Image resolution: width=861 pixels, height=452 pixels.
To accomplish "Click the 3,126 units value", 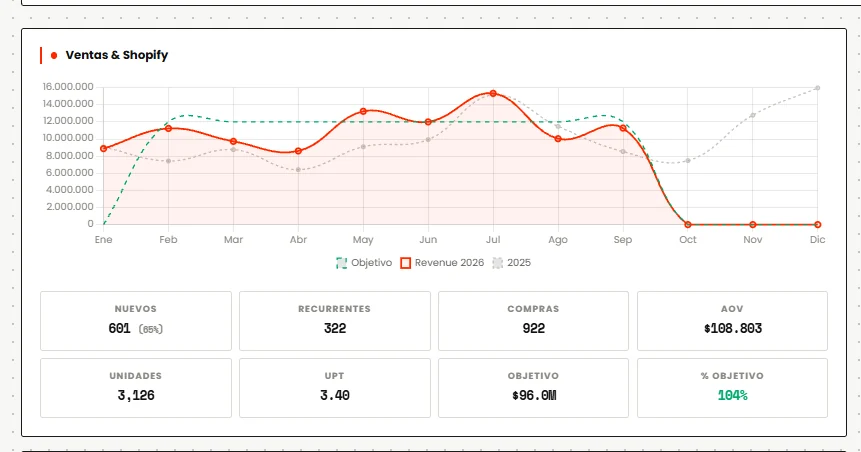I will click(x=136, y=395).
